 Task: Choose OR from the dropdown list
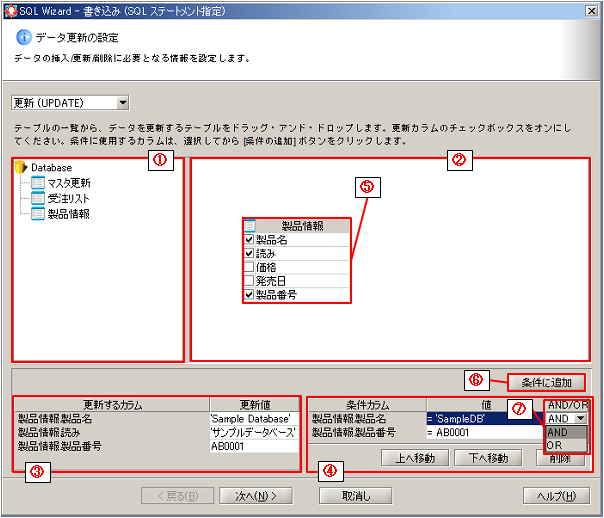[555, 445]
